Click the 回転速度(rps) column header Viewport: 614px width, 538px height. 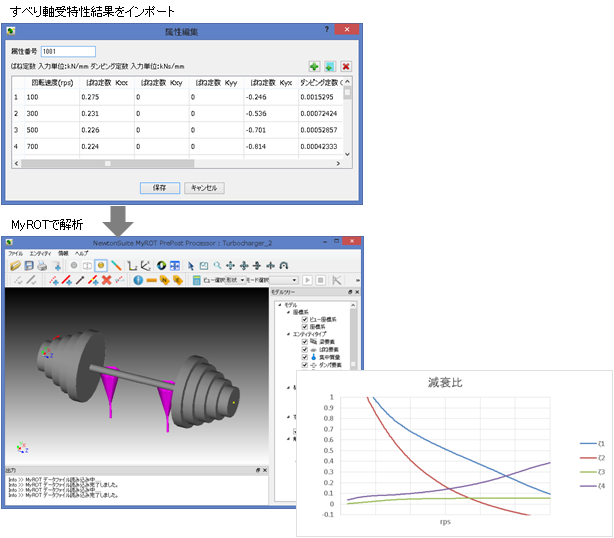click(x=52, y=83)
